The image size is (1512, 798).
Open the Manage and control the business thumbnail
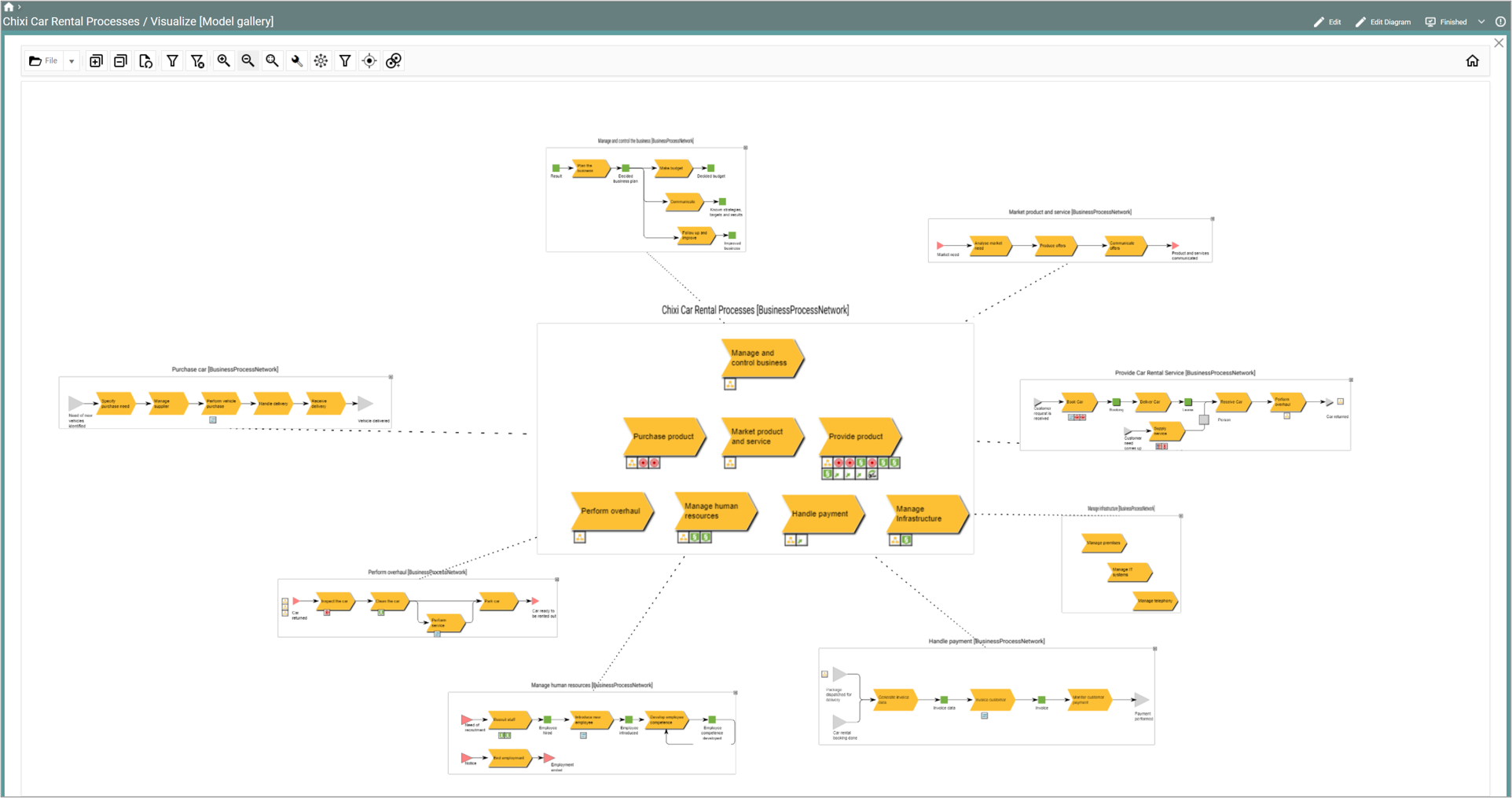646,199
